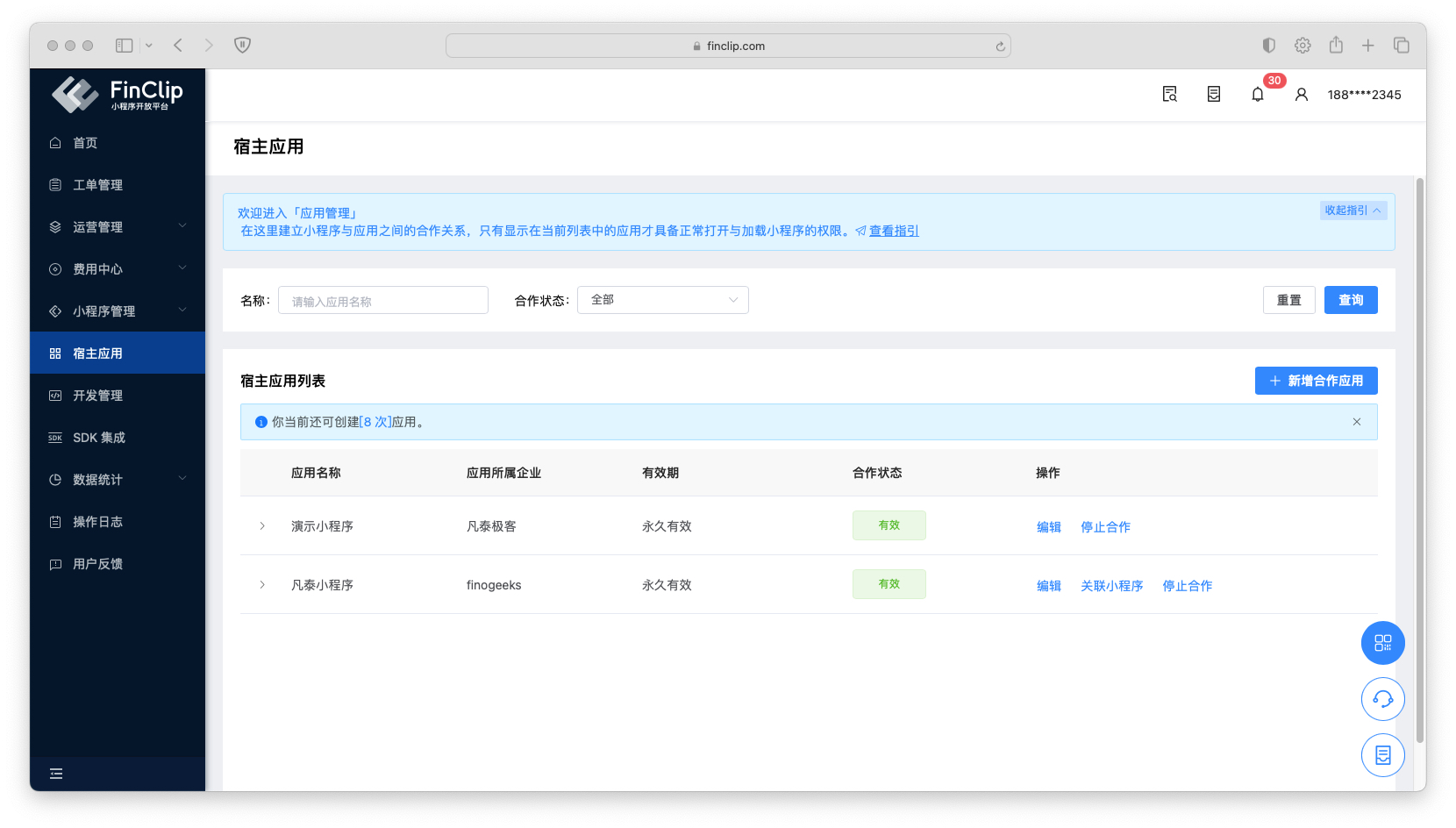Expand 运营管理 menu in sidebar
The image size is (1456, 828).
click(117, 227)
